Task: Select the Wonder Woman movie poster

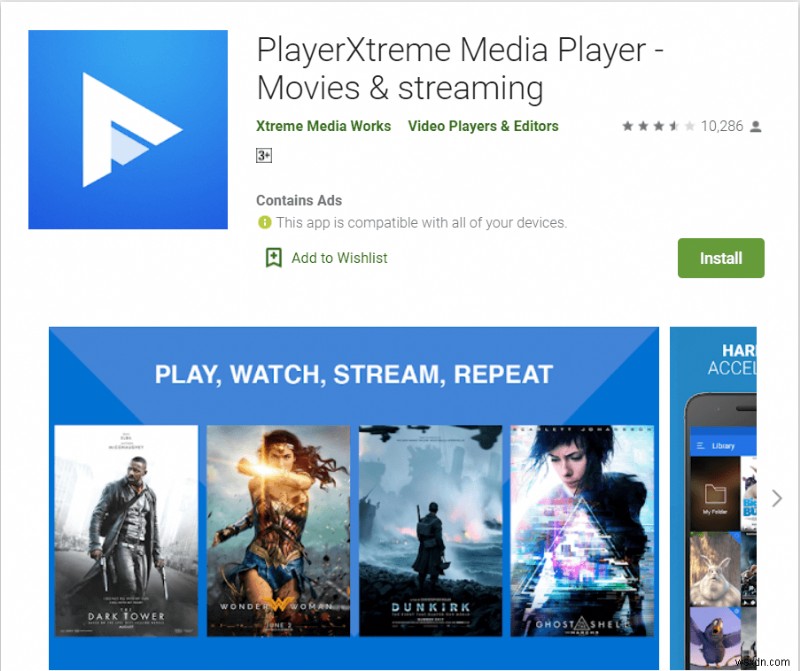Action: tap(279, 531)
